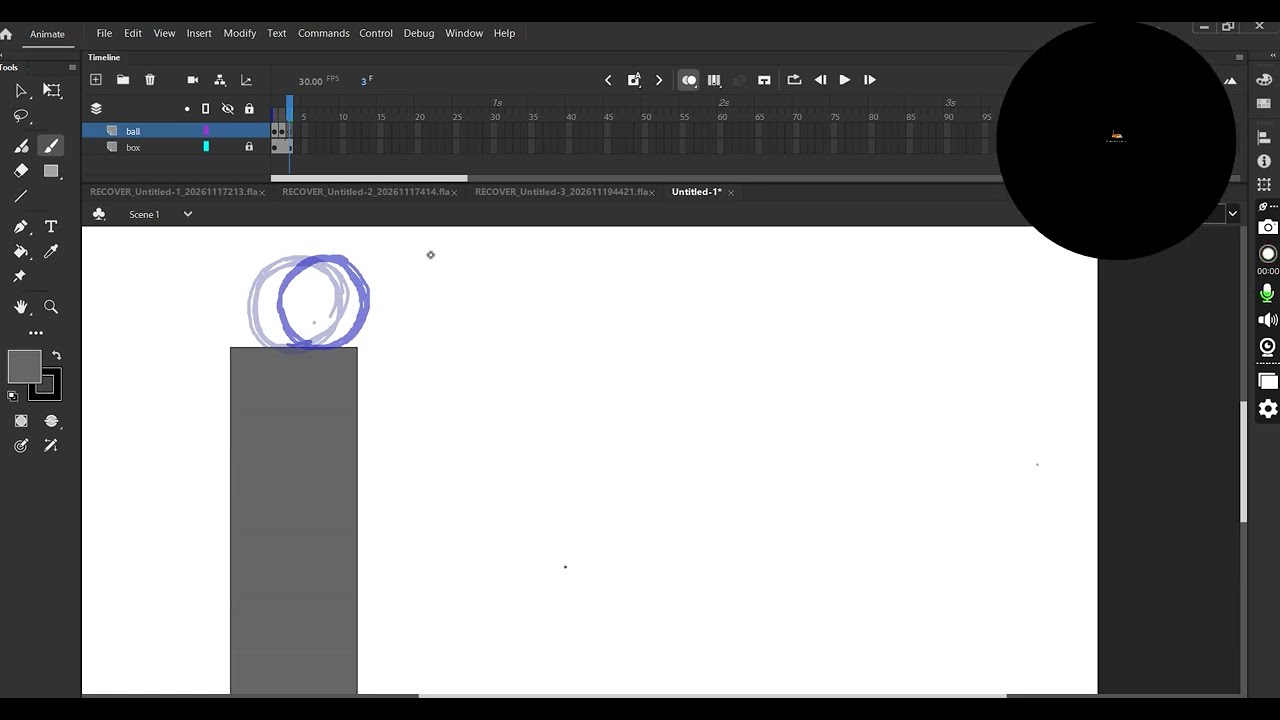
Task: Toggle the Onion Skin button
Action: (x=689, y=80)
